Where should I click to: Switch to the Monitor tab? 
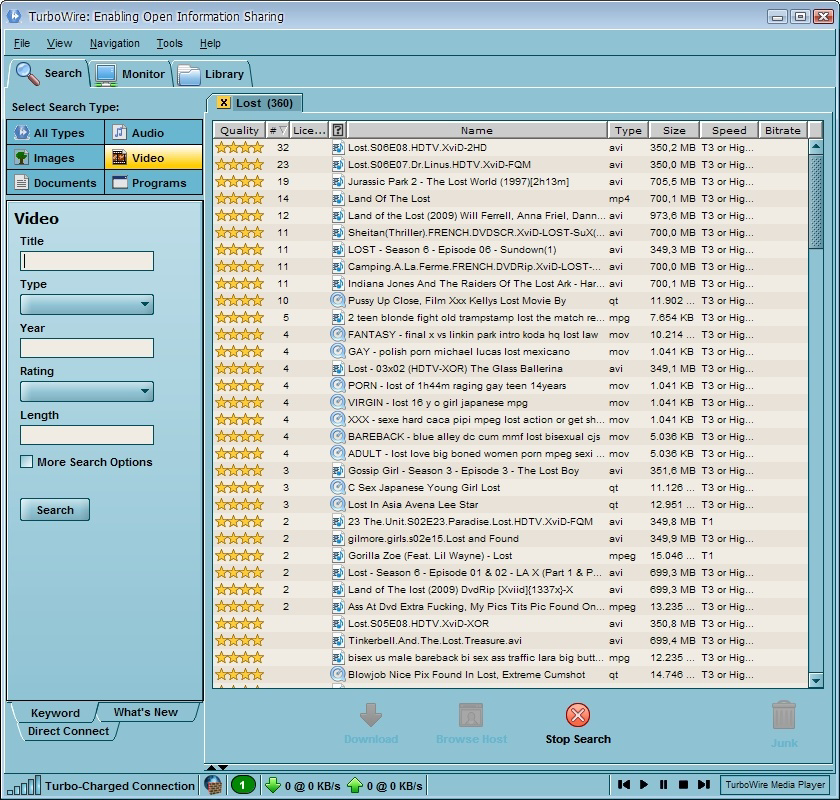click(x=131, y=74)
